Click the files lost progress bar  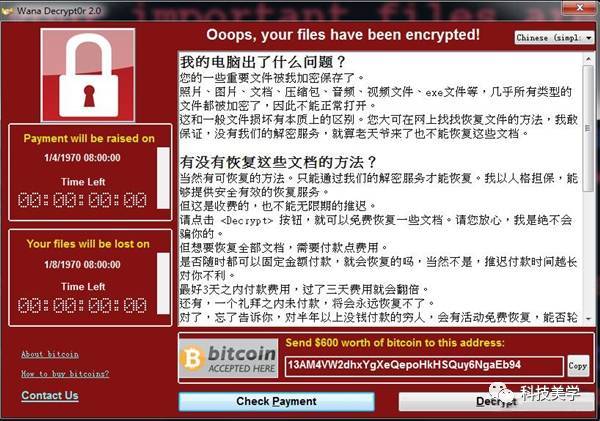[x=163, y=283]
